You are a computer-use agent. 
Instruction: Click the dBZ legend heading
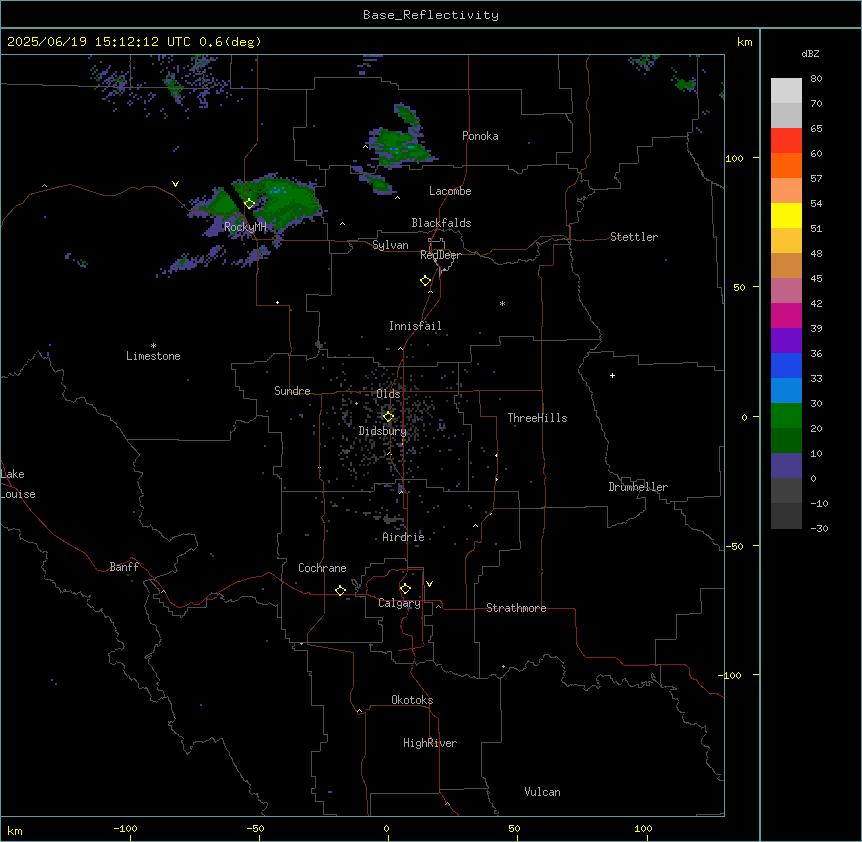point(810,53)
